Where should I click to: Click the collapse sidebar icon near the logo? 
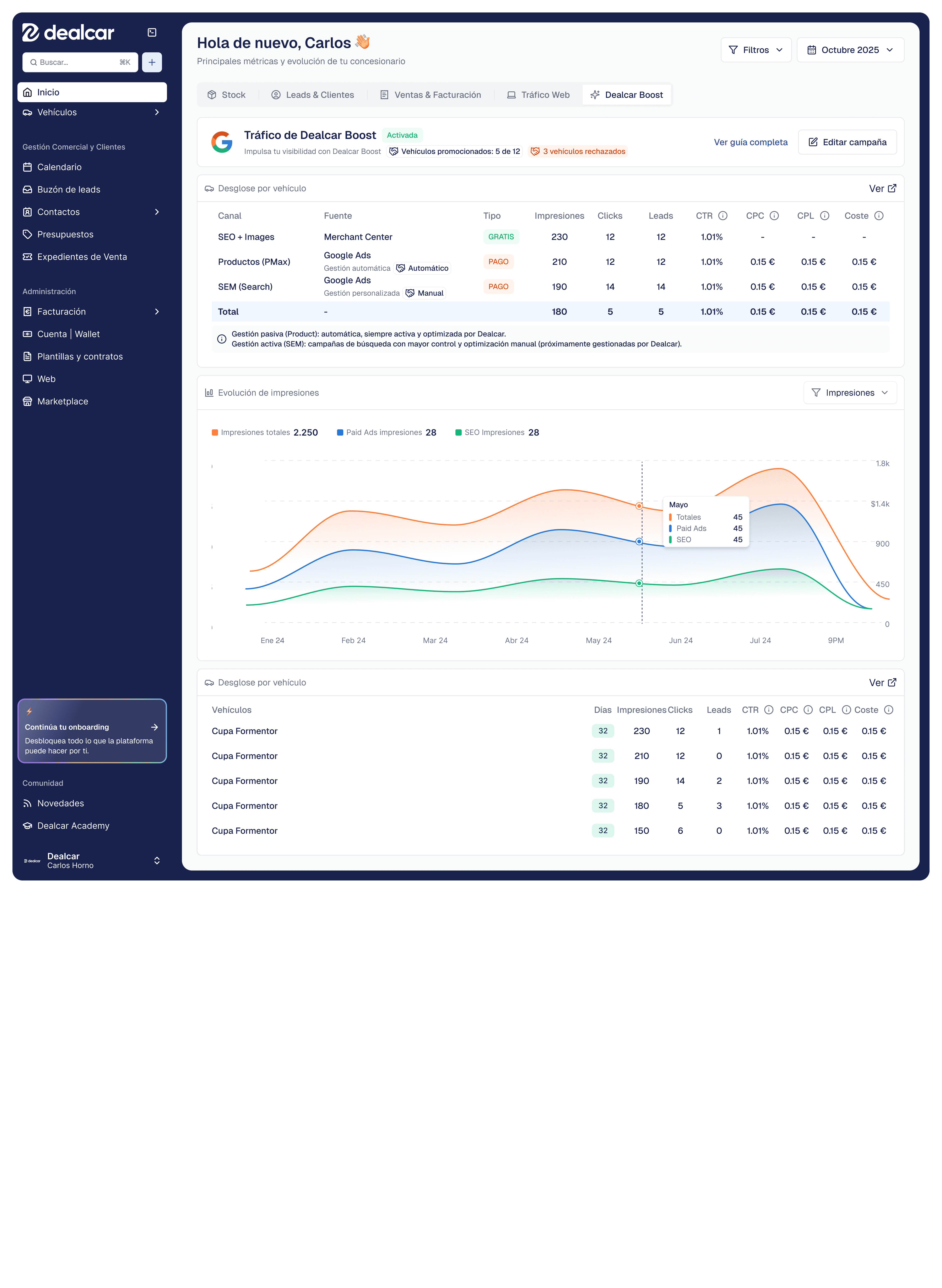pyautogui.click(x=152, y=32)
